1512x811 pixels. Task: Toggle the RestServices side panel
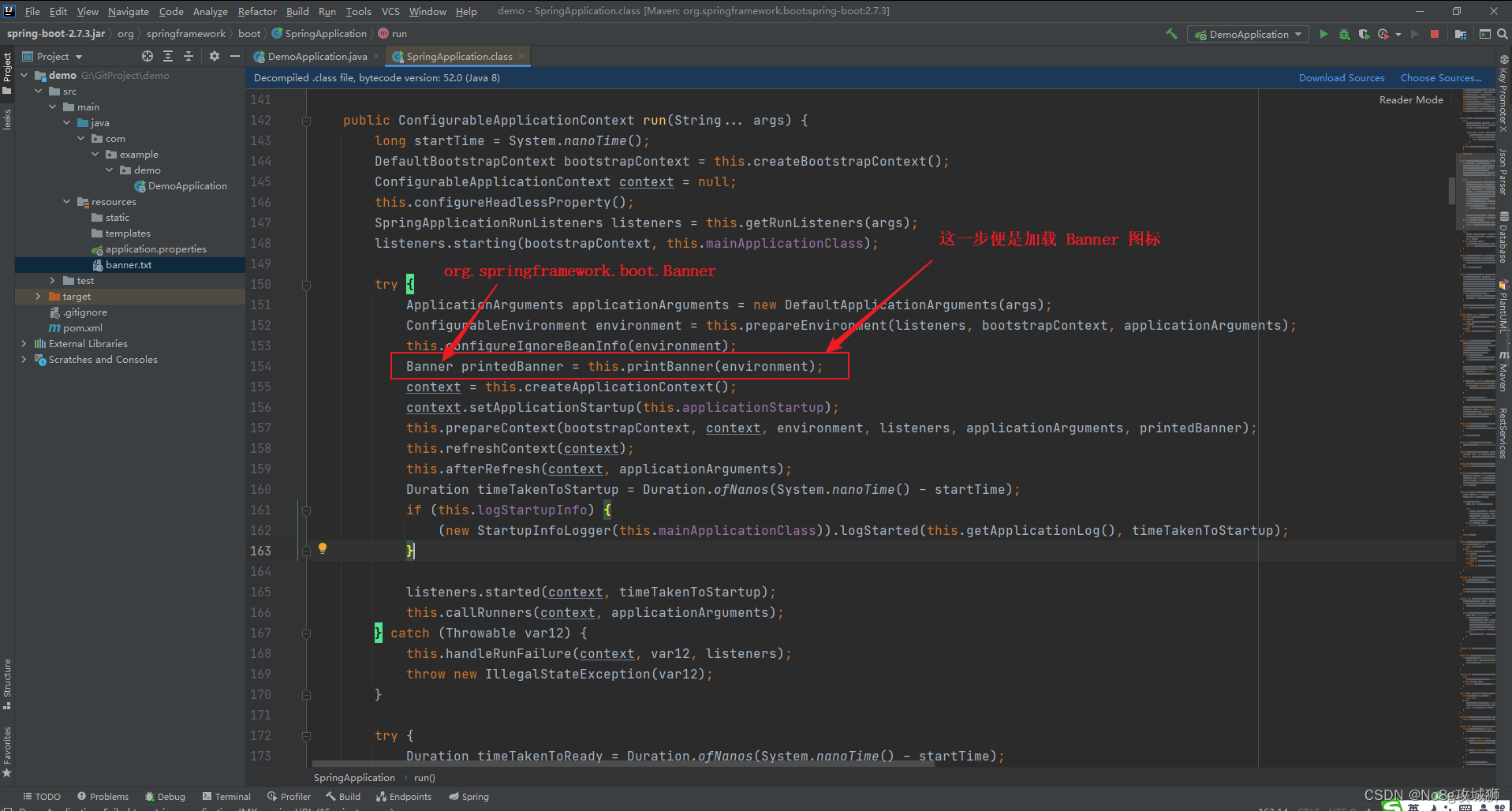1503,432
